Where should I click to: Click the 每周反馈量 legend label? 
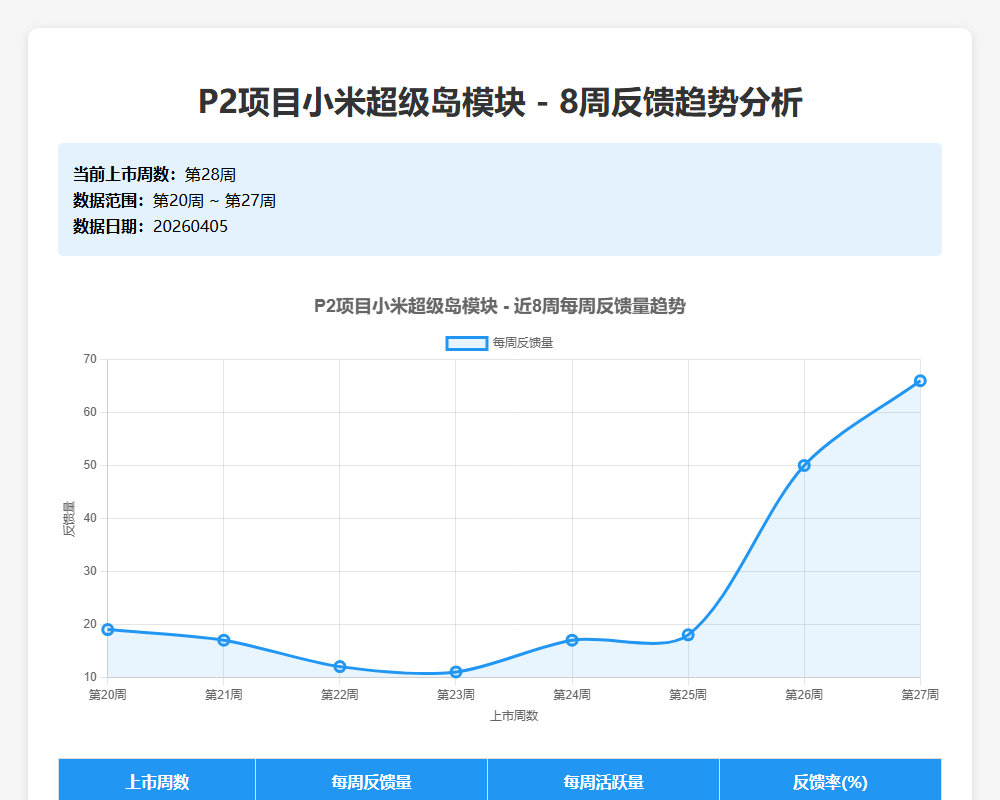click(x=522, y=343)
